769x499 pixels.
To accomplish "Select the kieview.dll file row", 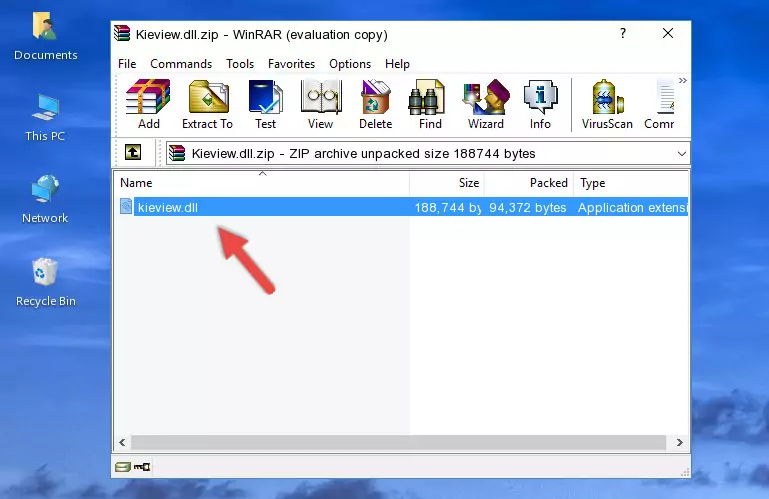I will click(x=402, y=207).
